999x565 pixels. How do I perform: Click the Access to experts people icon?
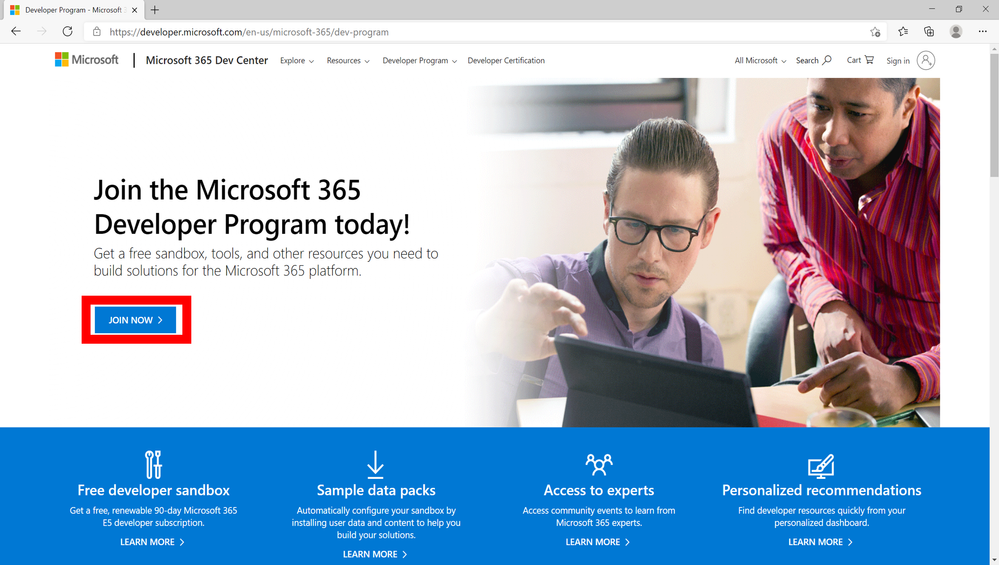click(x=599, y=464)
